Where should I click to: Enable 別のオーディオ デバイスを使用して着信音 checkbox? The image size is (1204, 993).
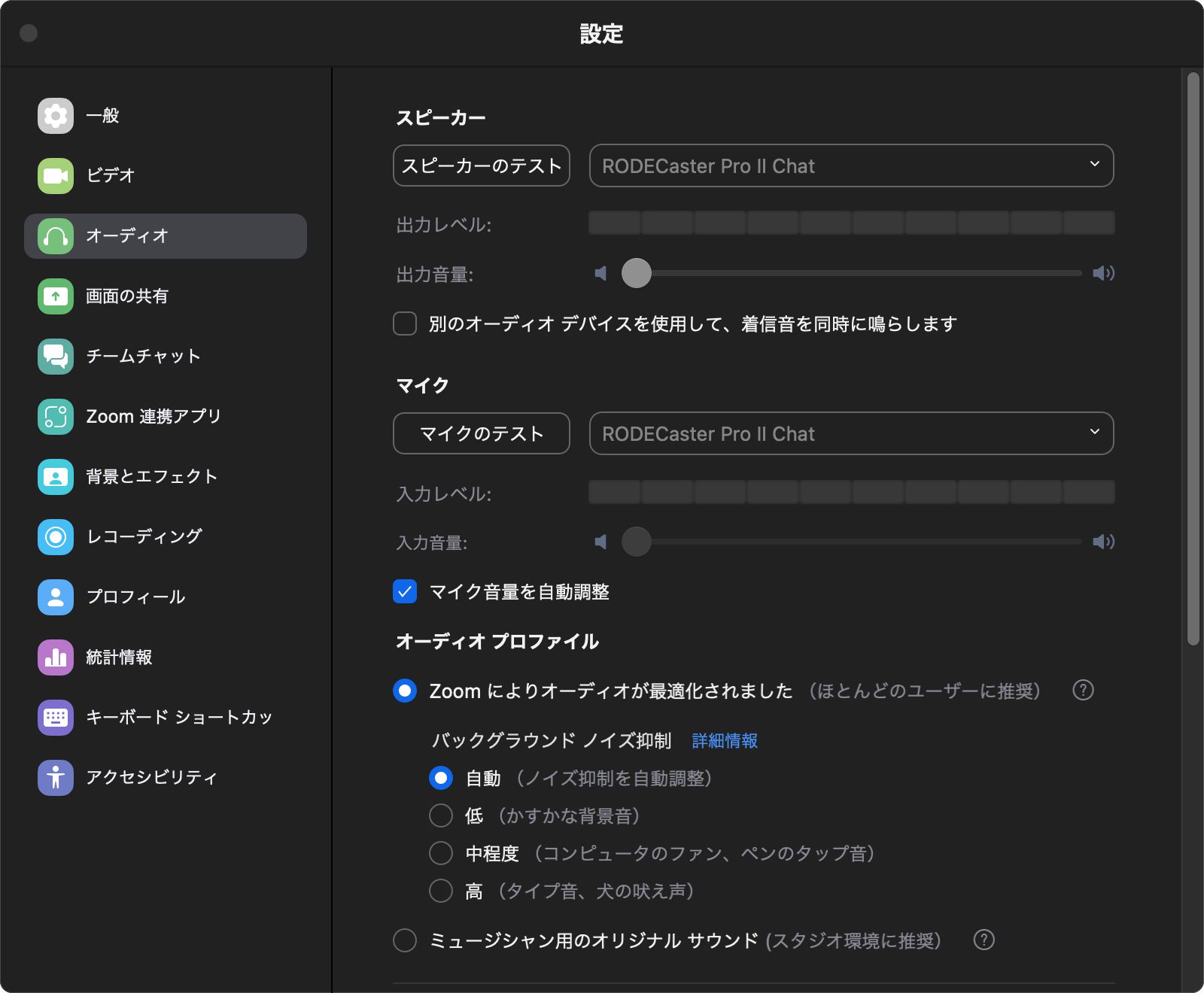tap(405, 323)
